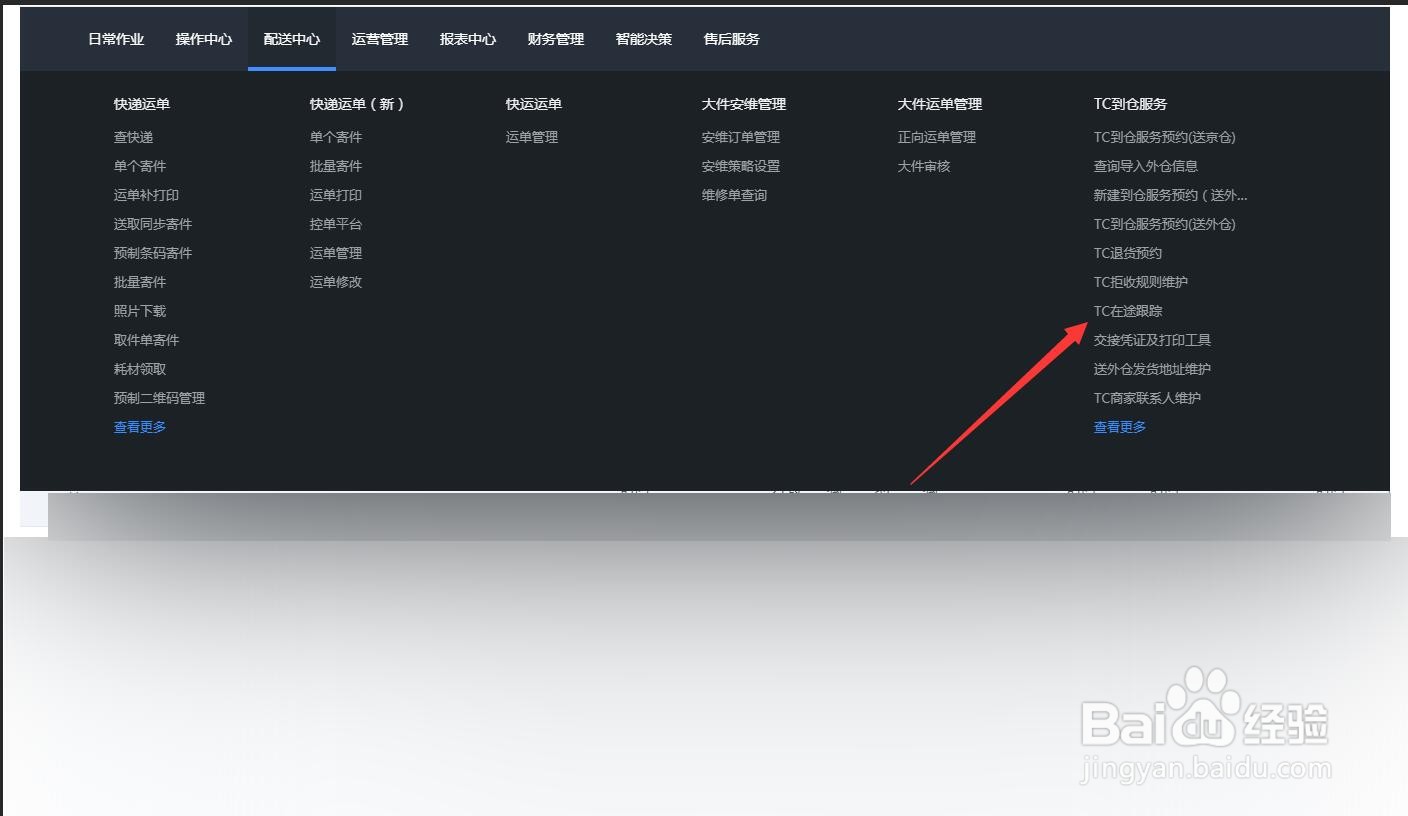The height and width of the screenshot is (816, 1408).
Task: Open 运单管理 under 快递运单（新）
Action: (336, 253)
